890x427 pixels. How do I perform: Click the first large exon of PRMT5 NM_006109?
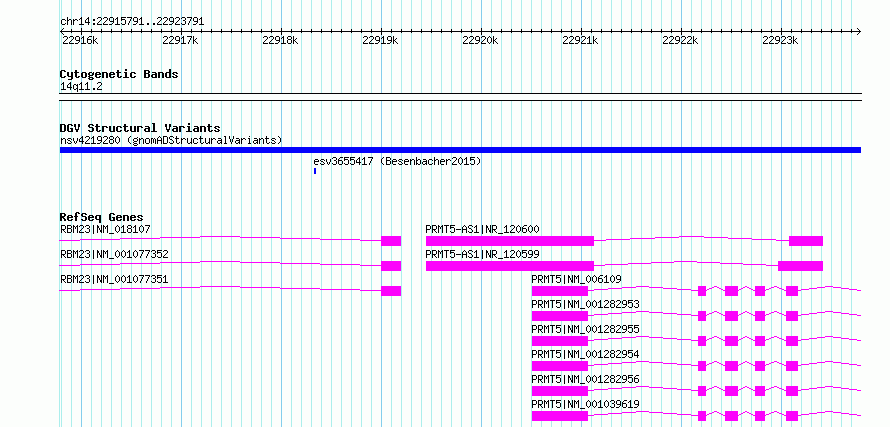click(560, 291)
